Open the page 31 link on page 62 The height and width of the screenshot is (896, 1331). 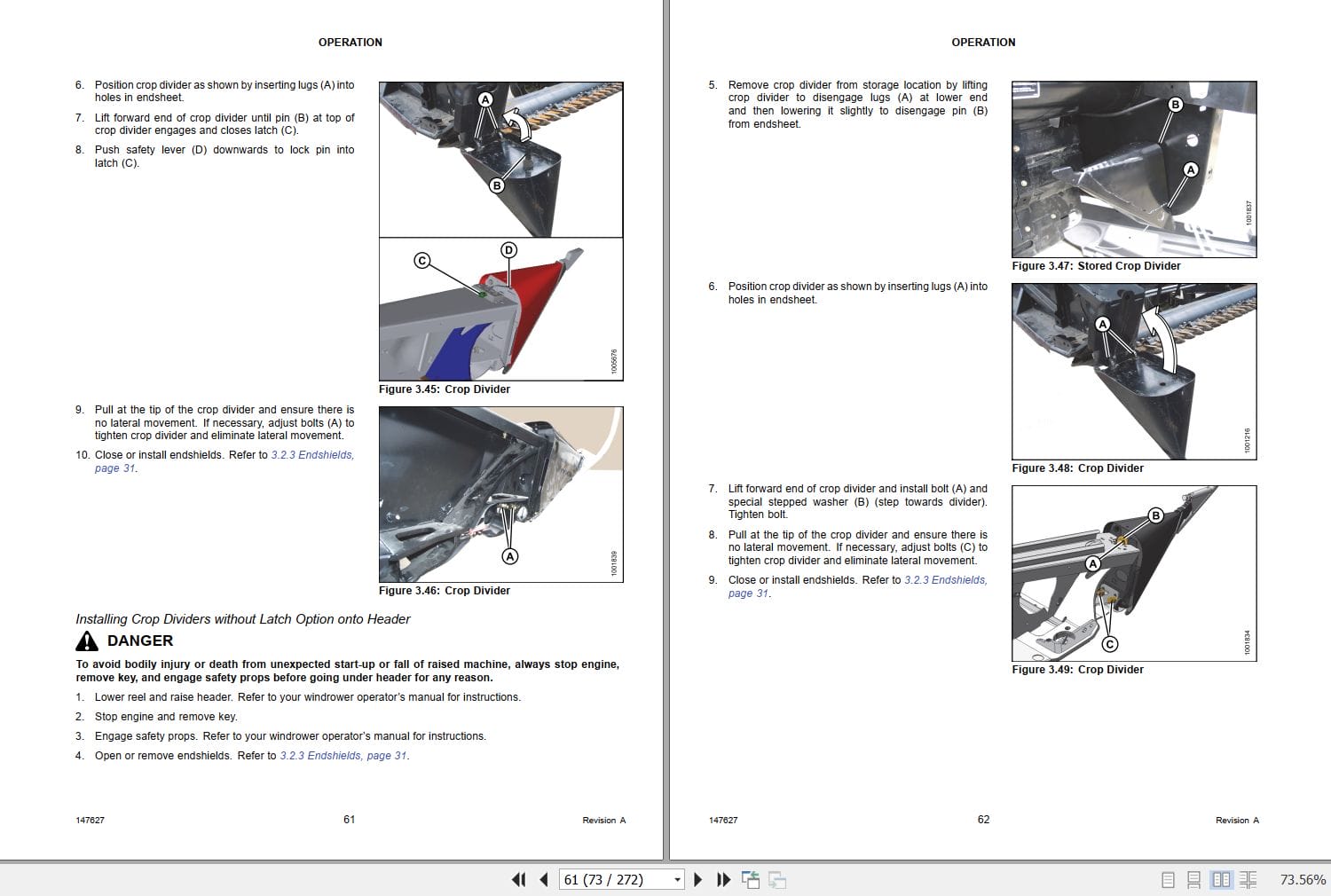point(748,593)
